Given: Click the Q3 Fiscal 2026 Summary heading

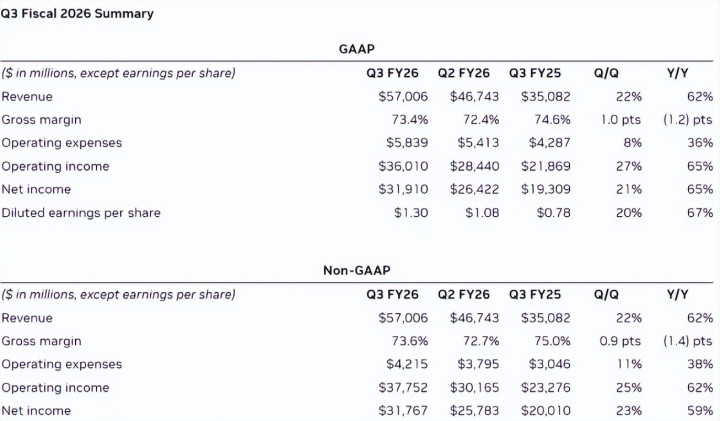Looking at the screenshot, I should coord(78,14).
